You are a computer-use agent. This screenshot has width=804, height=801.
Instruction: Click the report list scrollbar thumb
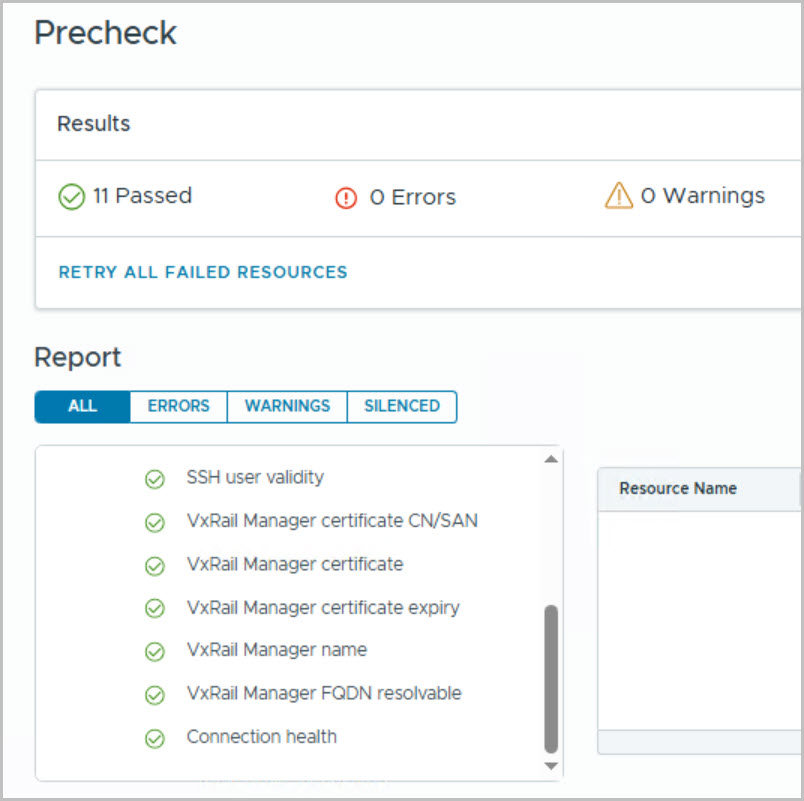551,678
